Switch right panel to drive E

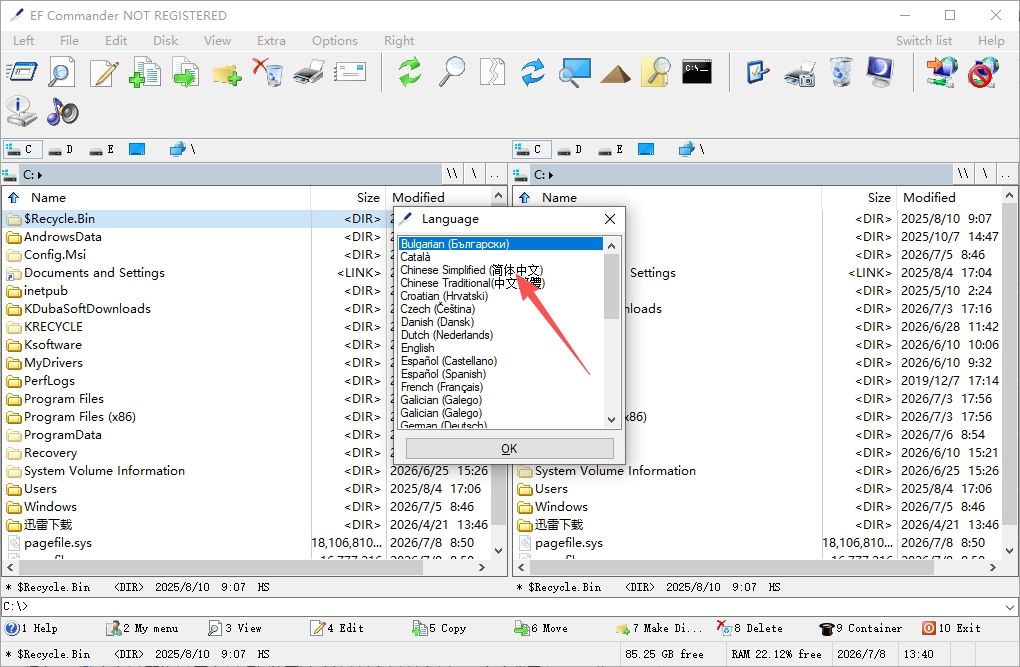coord(611,150)
